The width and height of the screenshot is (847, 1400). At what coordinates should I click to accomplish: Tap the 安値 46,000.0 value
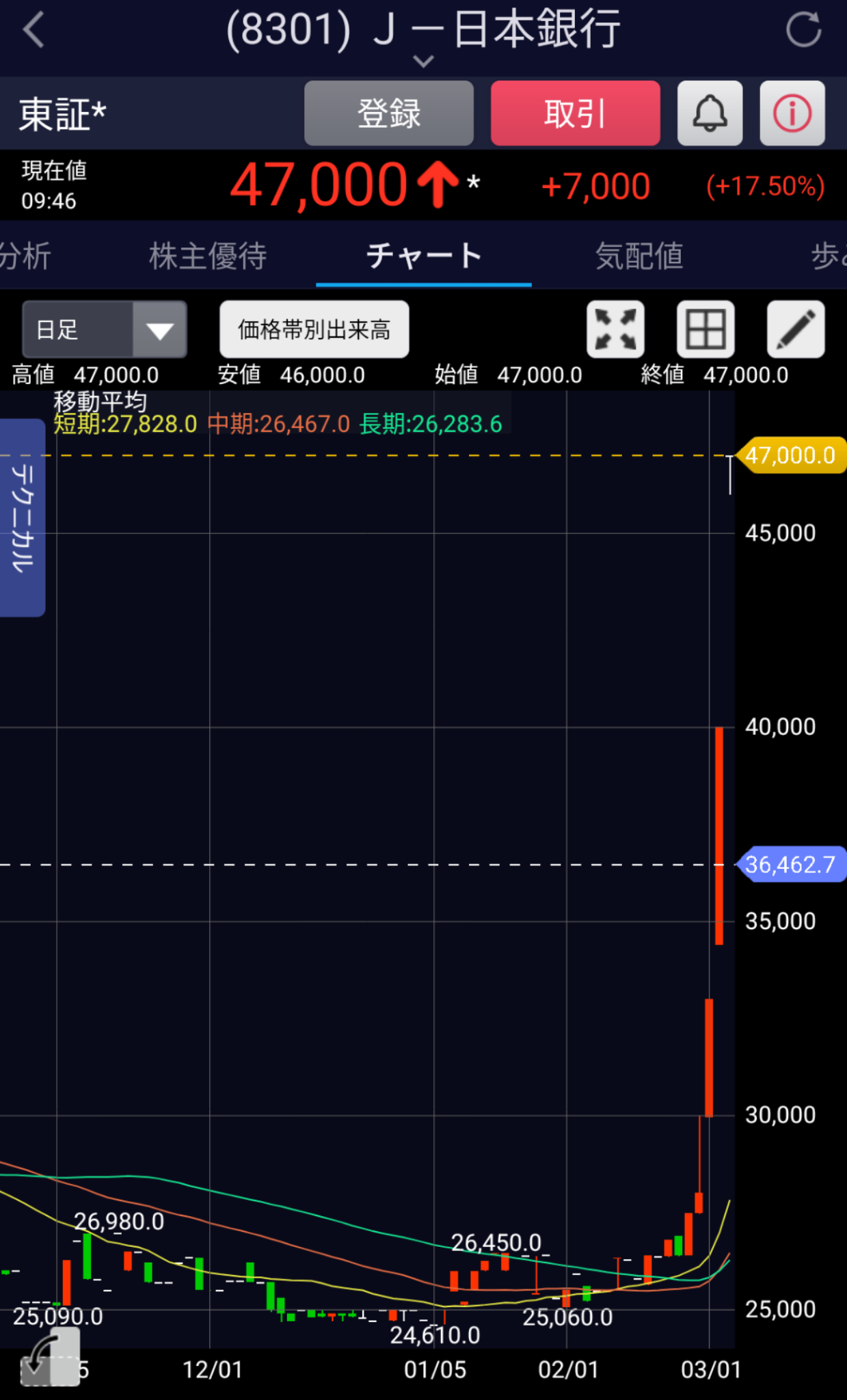(x=291, y=375)
